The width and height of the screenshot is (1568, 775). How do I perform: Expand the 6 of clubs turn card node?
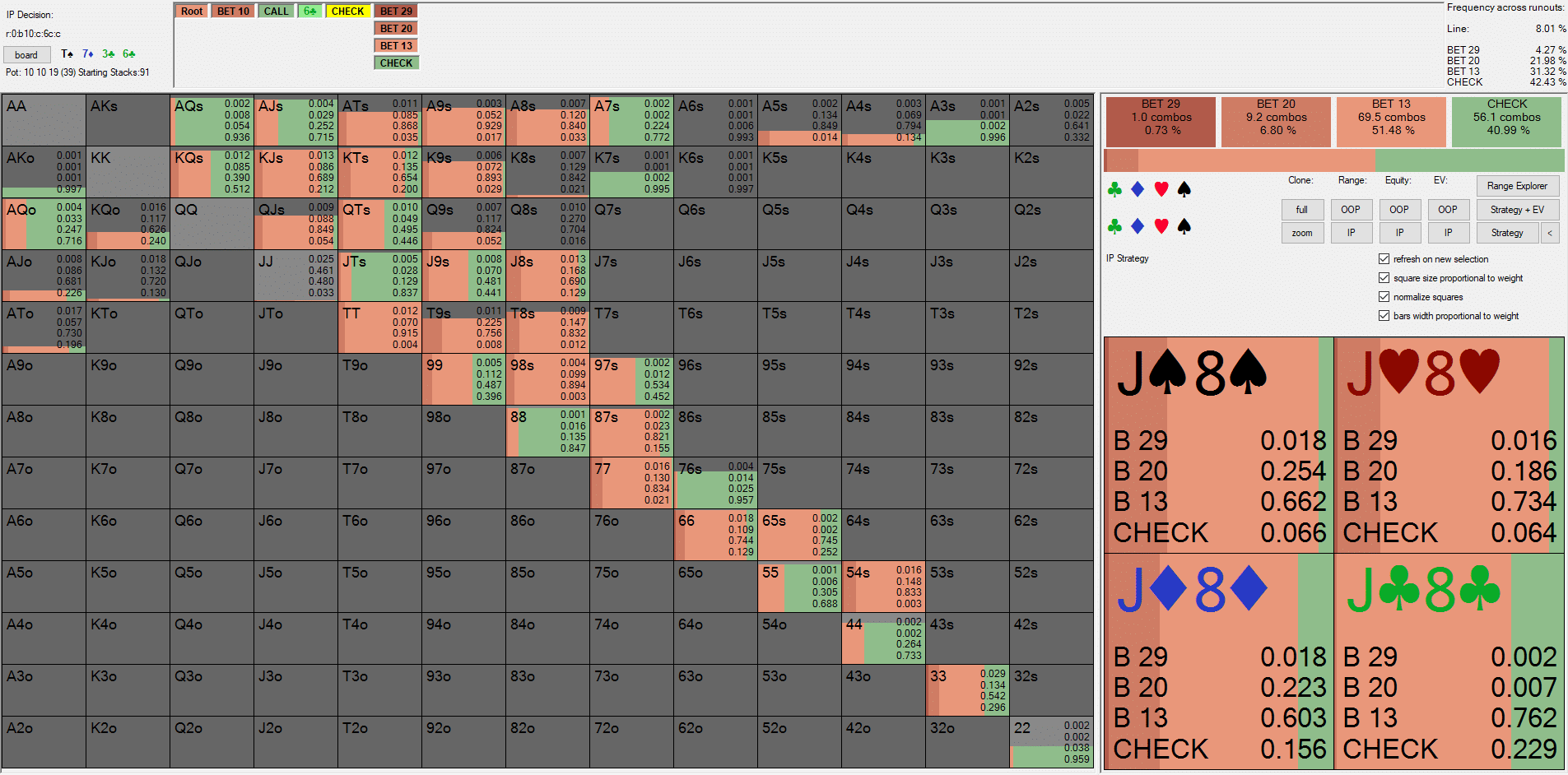coord(309,12)
